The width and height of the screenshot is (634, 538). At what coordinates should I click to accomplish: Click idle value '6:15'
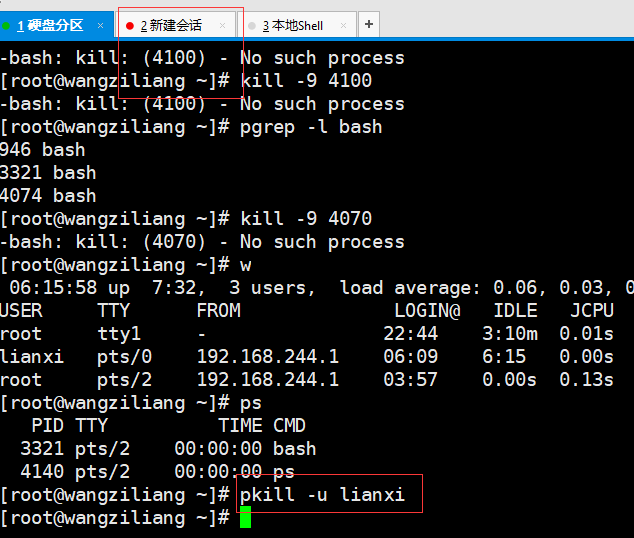[x=504, y=357]
